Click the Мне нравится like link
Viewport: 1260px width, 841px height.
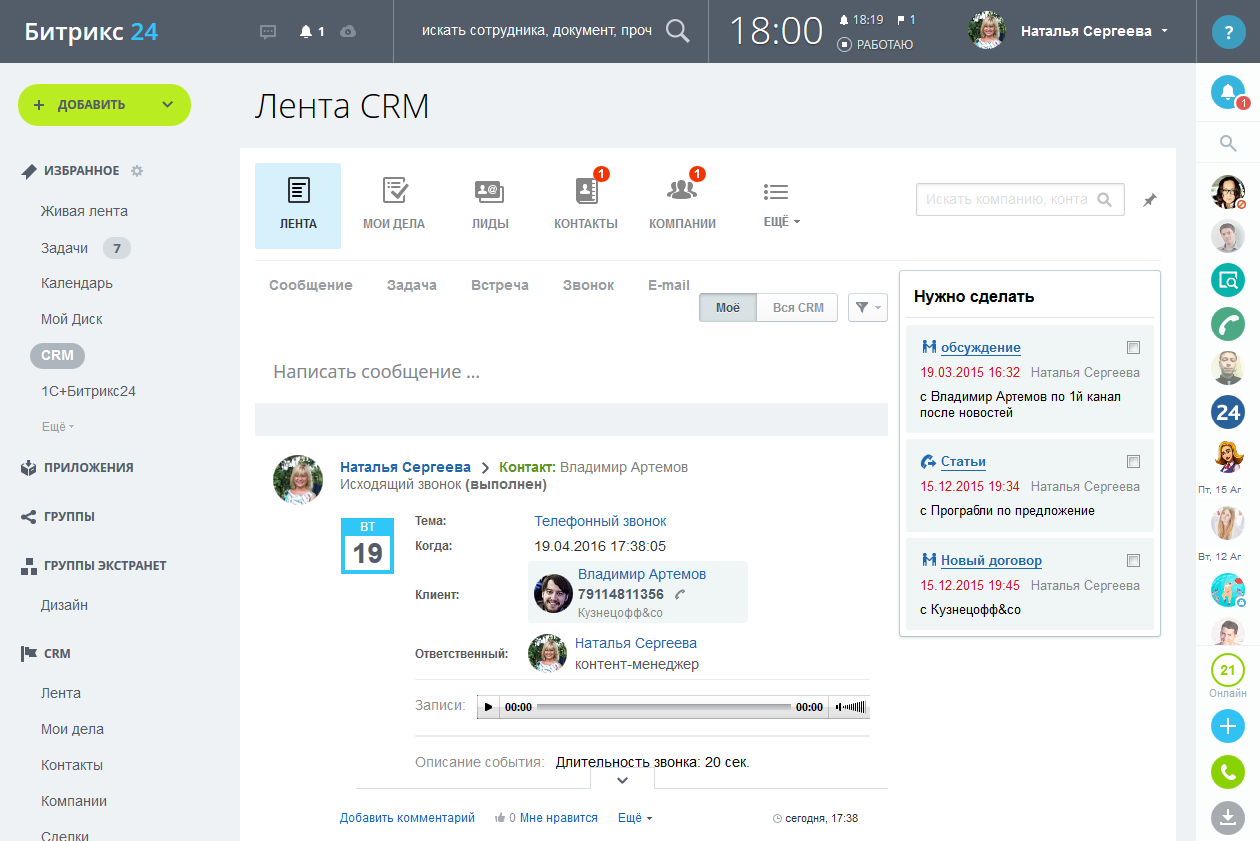559,818
